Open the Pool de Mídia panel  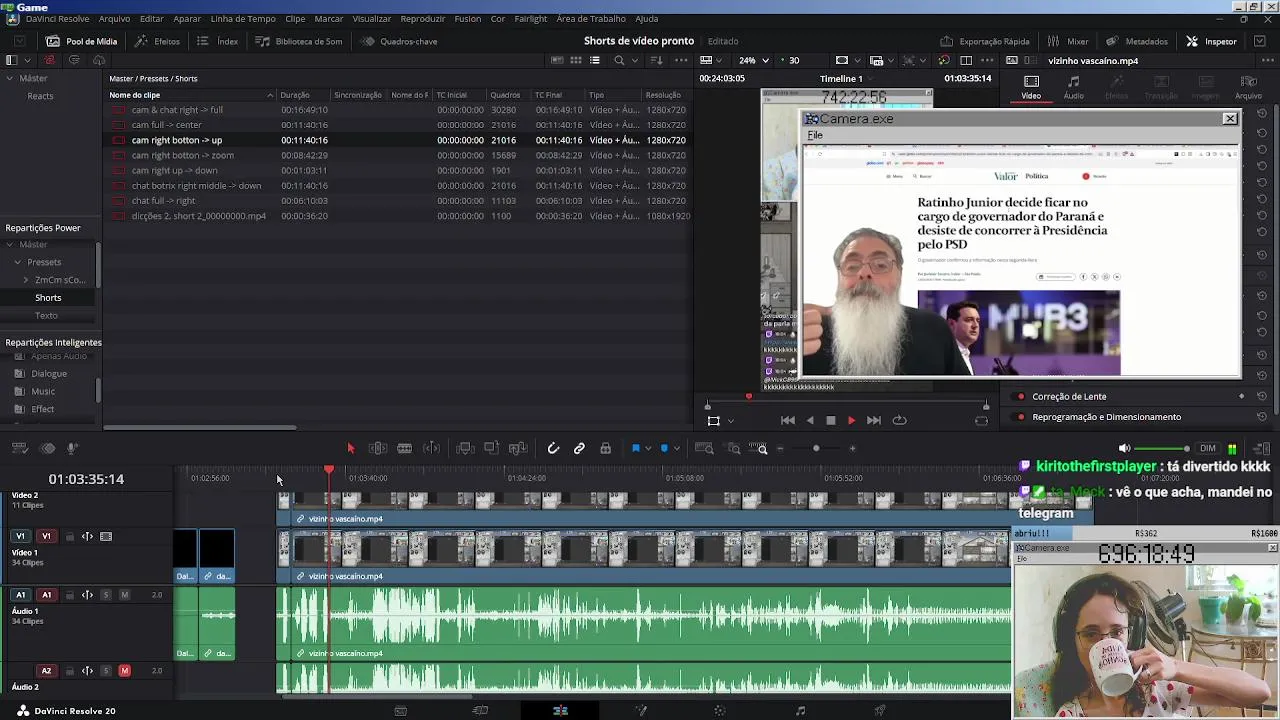point(82,41)
